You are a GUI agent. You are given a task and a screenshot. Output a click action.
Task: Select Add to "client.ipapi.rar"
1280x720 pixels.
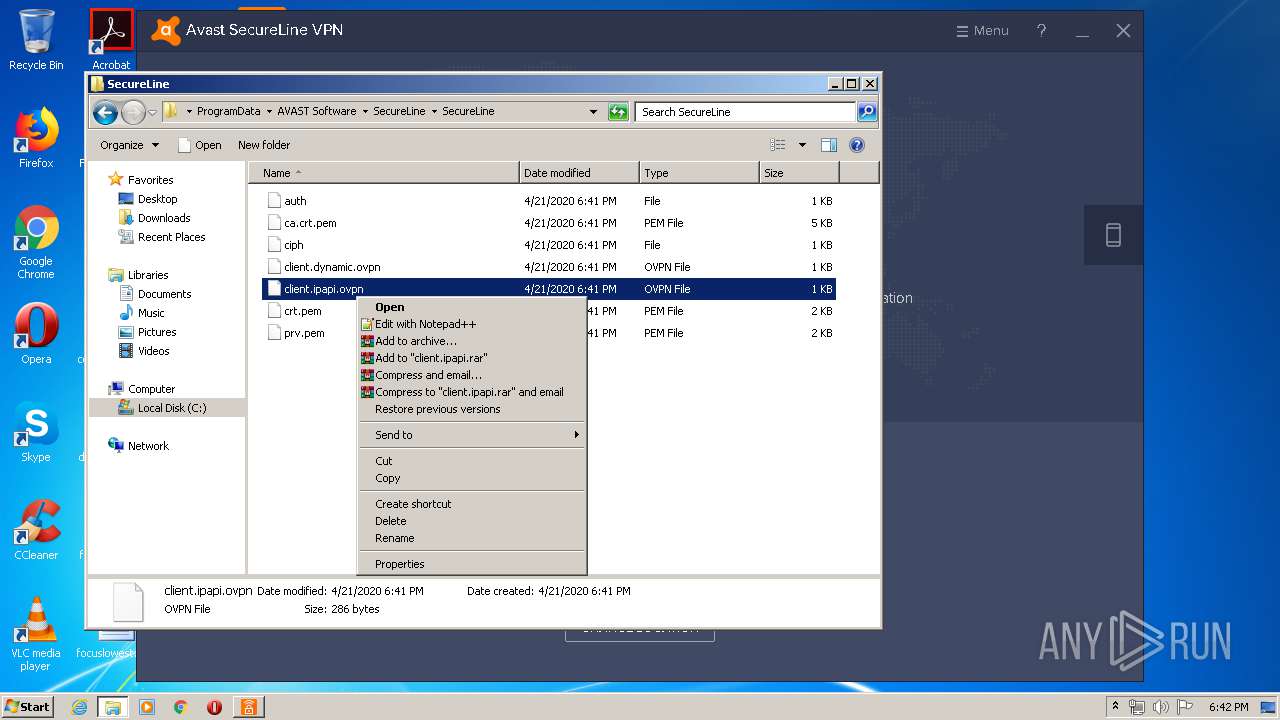(471, 358)
